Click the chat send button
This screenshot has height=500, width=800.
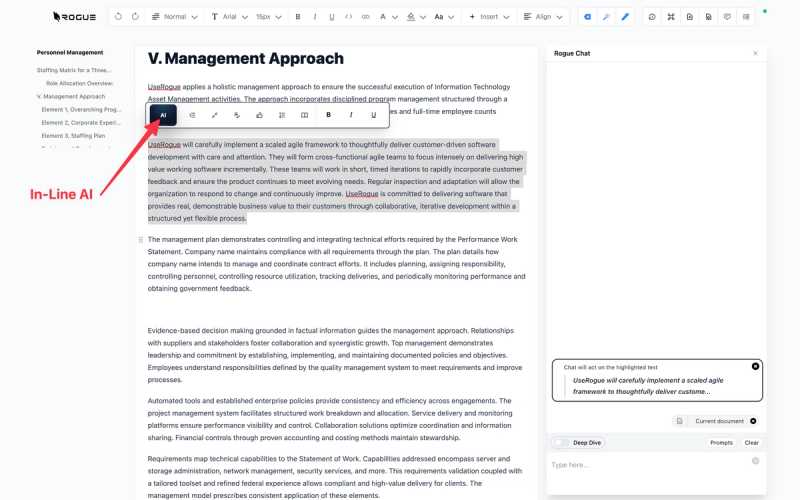click(756, 461)
